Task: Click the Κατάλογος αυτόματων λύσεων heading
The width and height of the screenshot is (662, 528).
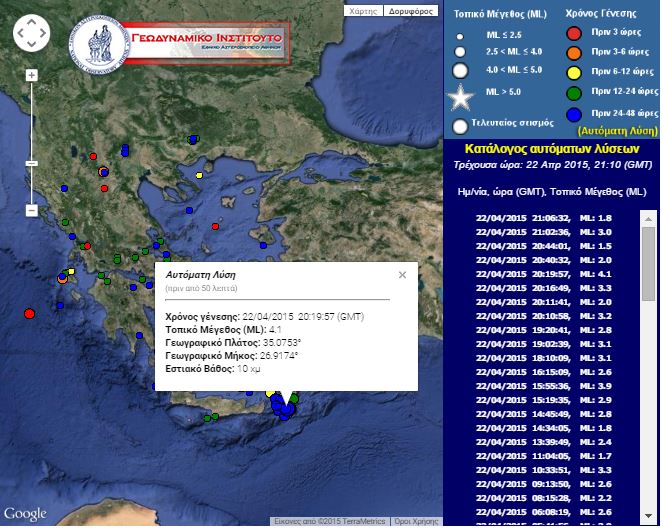Action: [x=552, y=149]
